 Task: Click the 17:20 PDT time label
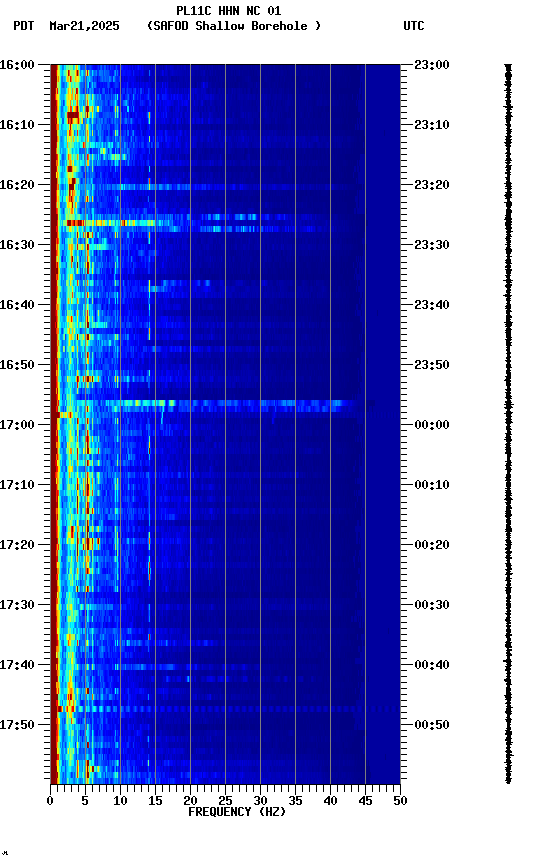[17, 545]
